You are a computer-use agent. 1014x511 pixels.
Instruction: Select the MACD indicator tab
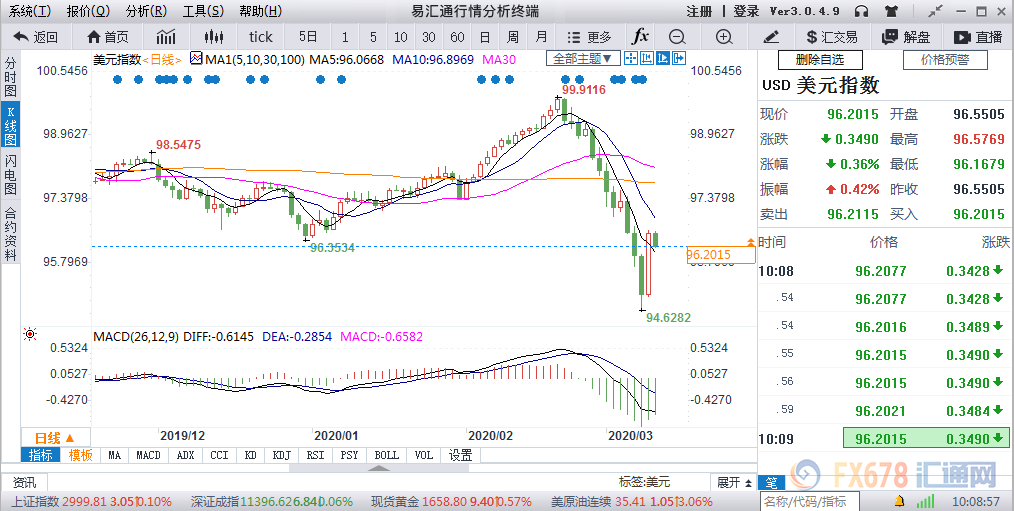pyautogui.click(x=148, y=455)
